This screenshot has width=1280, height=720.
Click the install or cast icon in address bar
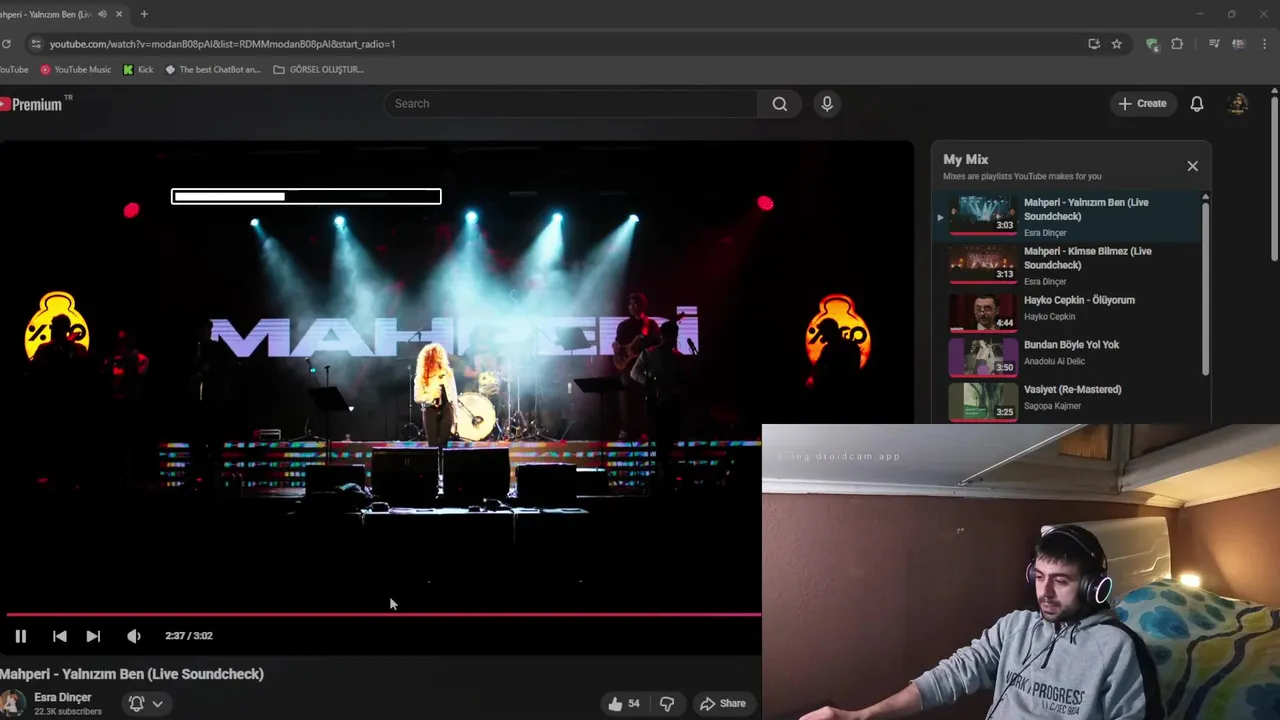pyautogui.click(x=1094, y=44)
